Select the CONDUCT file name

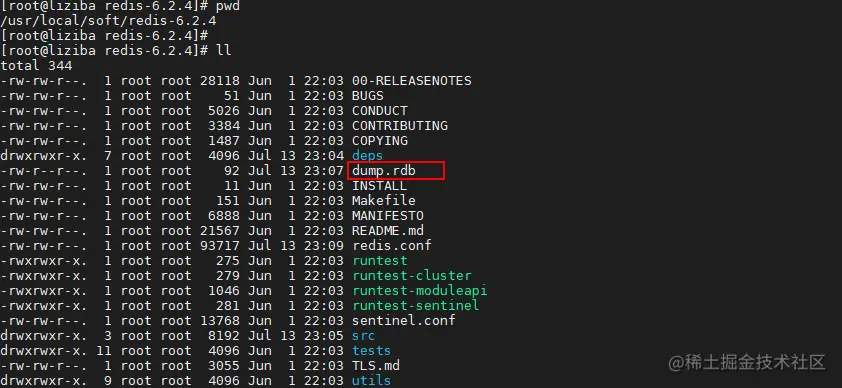pos(380,111)
